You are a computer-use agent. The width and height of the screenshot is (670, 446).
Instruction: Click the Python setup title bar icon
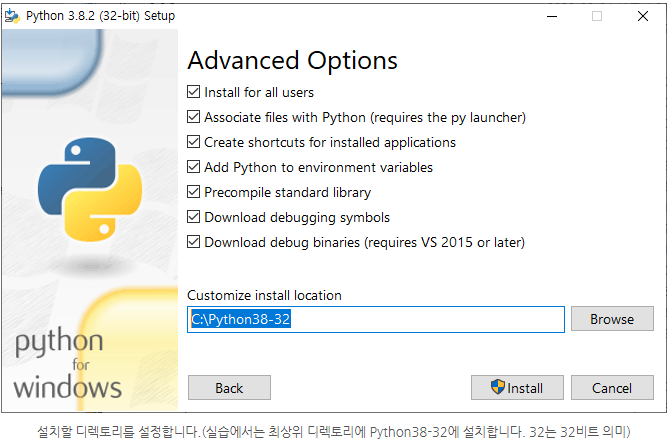[12, 16]
